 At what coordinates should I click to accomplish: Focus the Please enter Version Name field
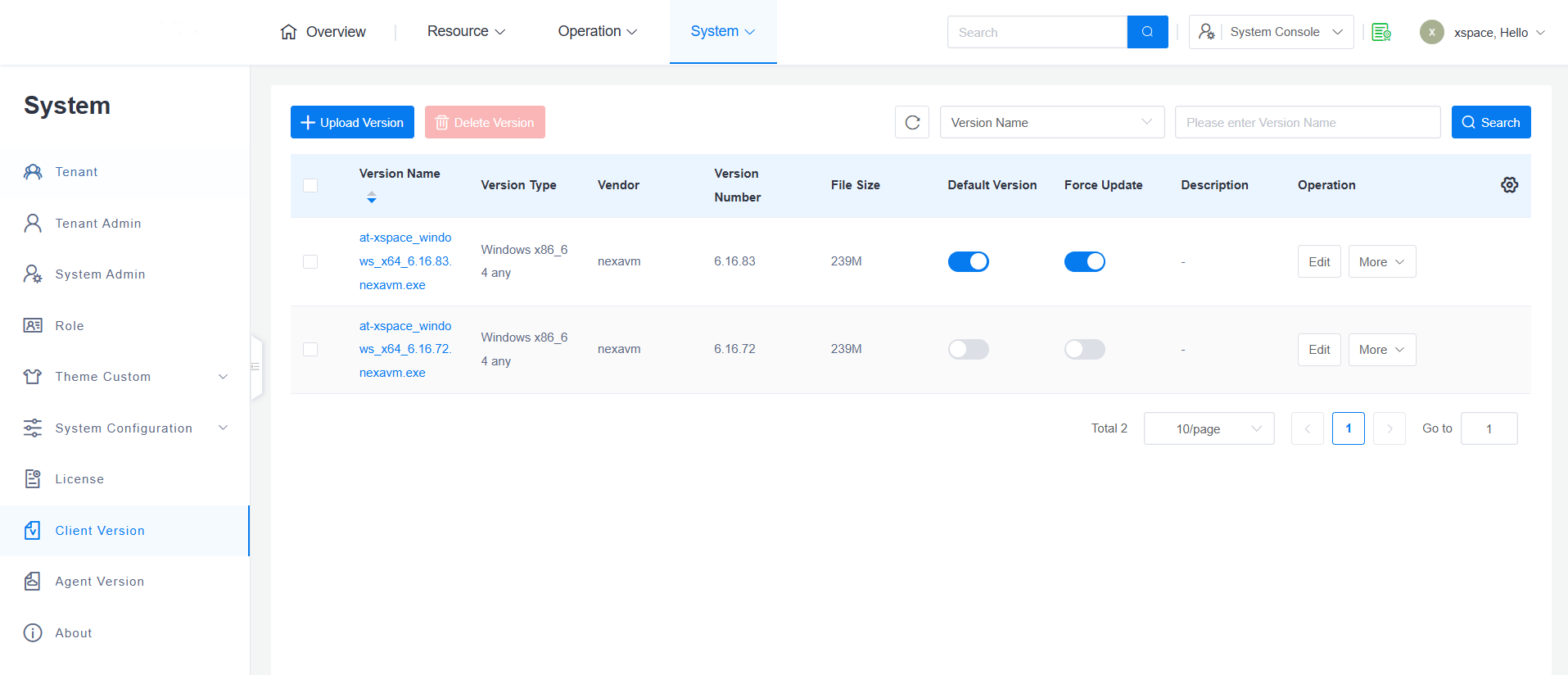click(1307, 123)
